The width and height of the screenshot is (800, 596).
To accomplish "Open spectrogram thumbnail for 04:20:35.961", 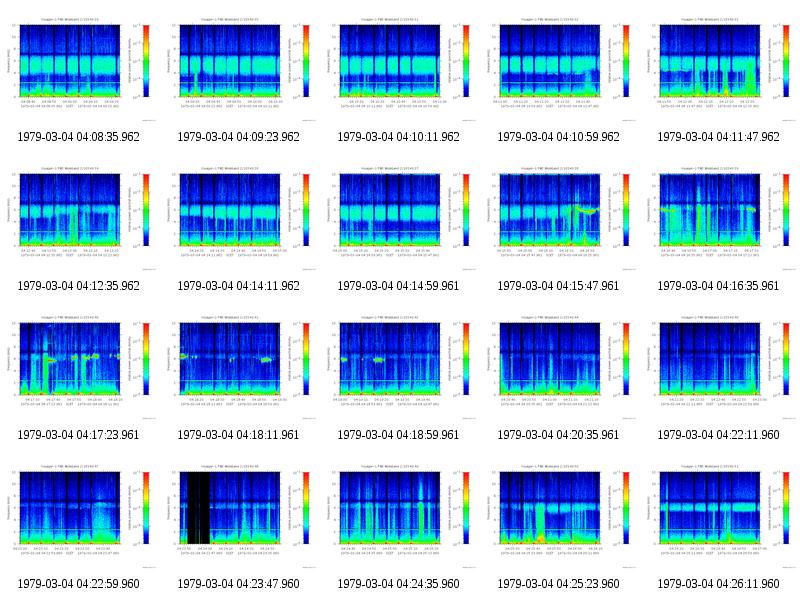I will (560, 367).
